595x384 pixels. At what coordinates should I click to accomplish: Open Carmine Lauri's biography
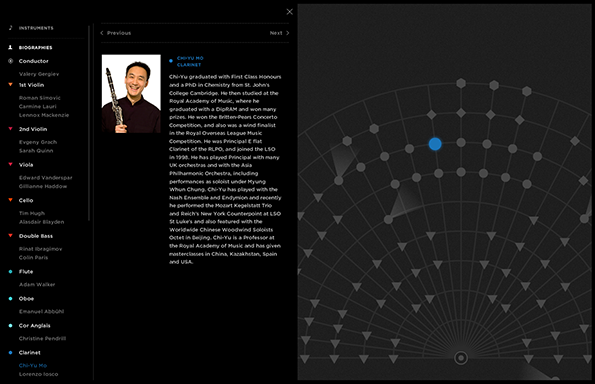point(38,107)
